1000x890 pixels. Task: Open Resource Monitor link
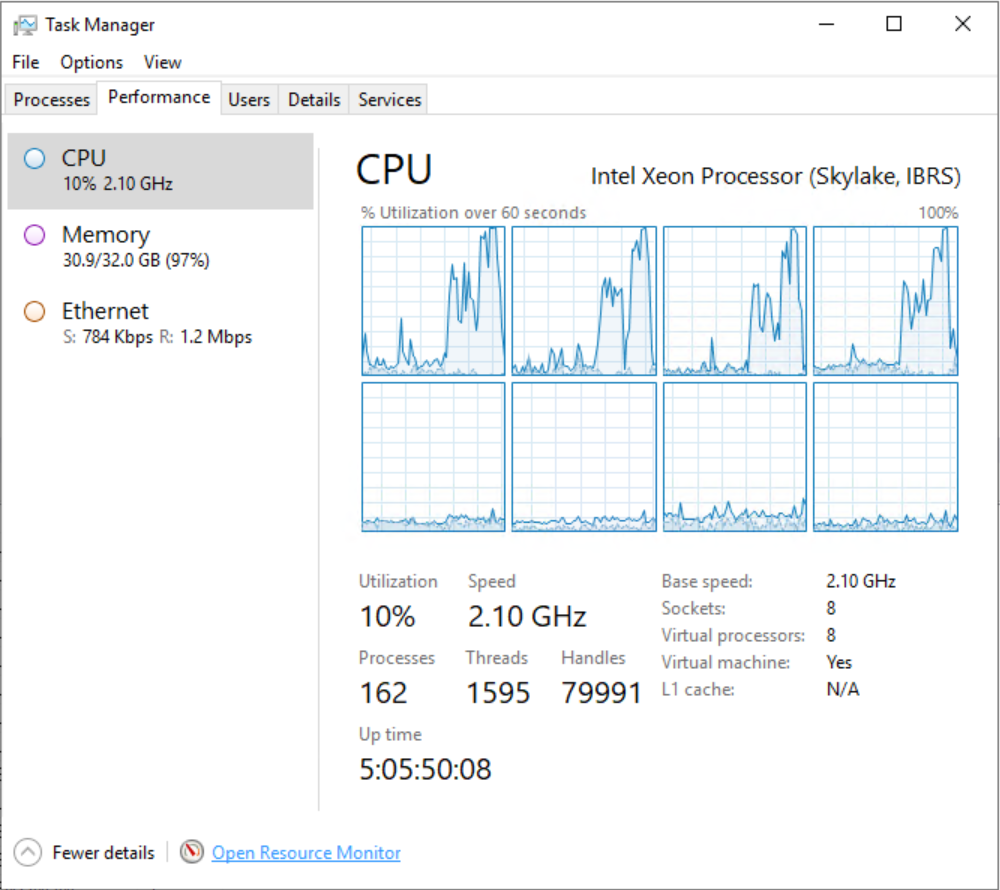point(306,852)
